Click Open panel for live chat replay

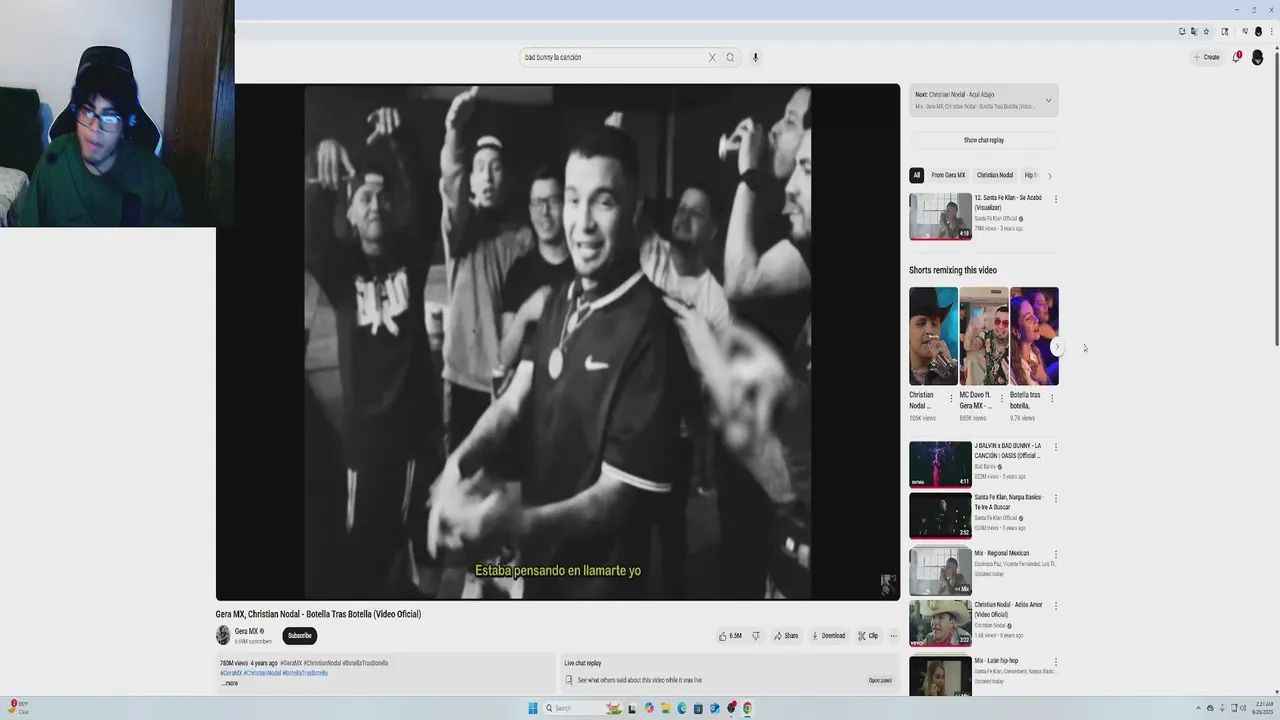pyautogui.click(x=880, y=681)
